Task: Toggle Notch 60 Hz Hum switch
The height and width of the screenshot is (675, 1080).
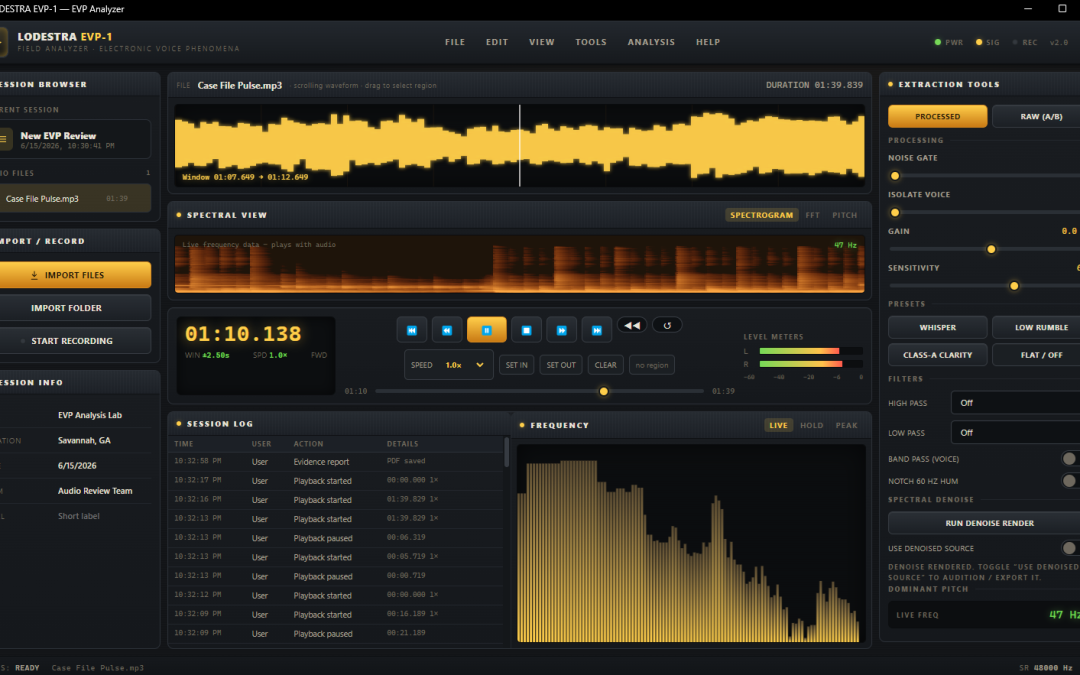Action: coord(1070,481)
